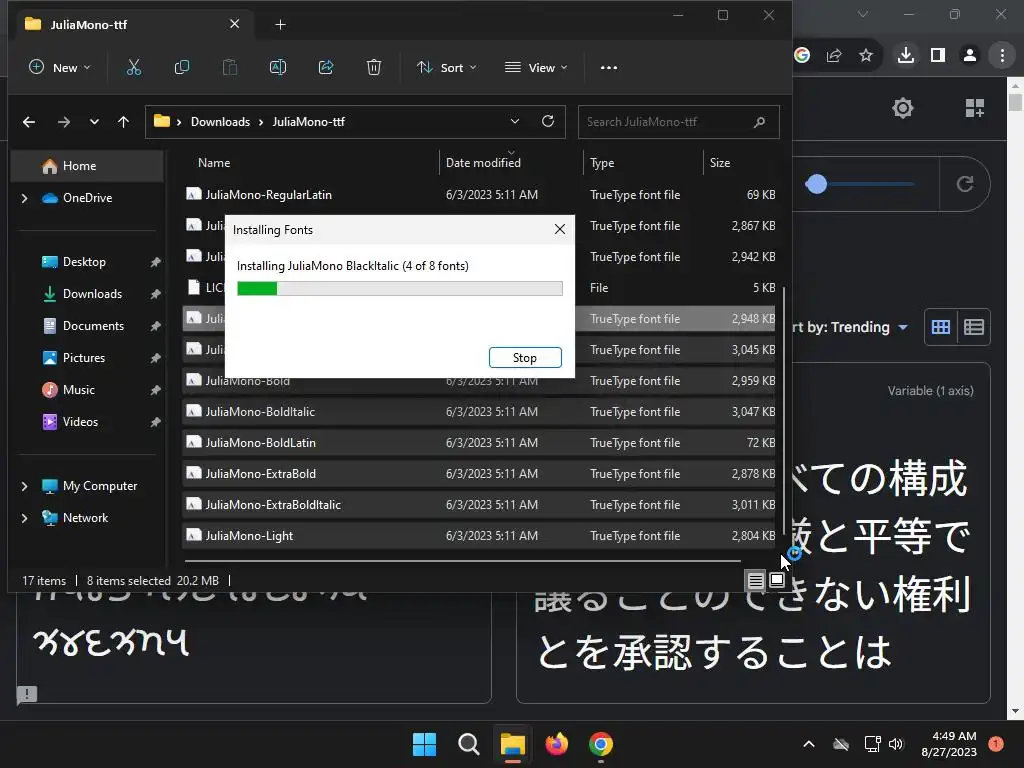Switch to details view icon in status bar
The width and height of the screenshot is (1024, 768).
click(x=756, y=580)
